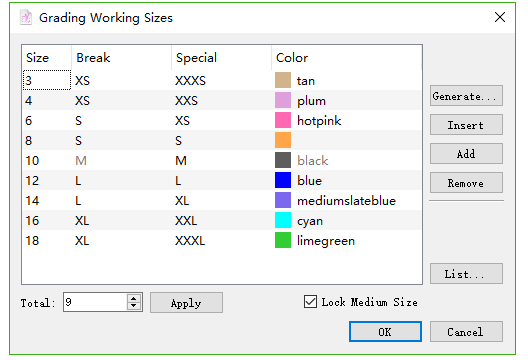Click the Remove button
Screen dimensions: 528x360
[x=466, y=183]
